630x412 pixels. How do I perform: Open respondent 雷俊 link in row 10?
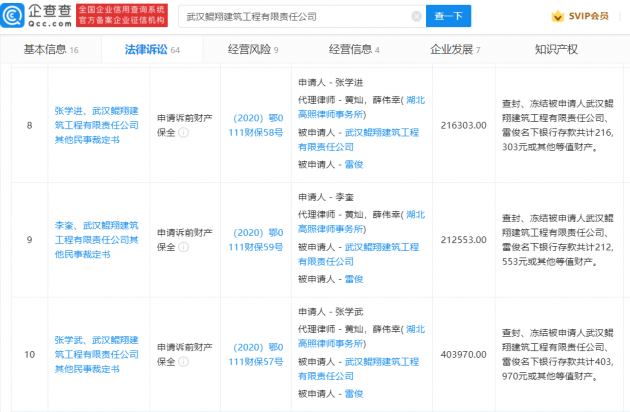(x=354, y=394)
